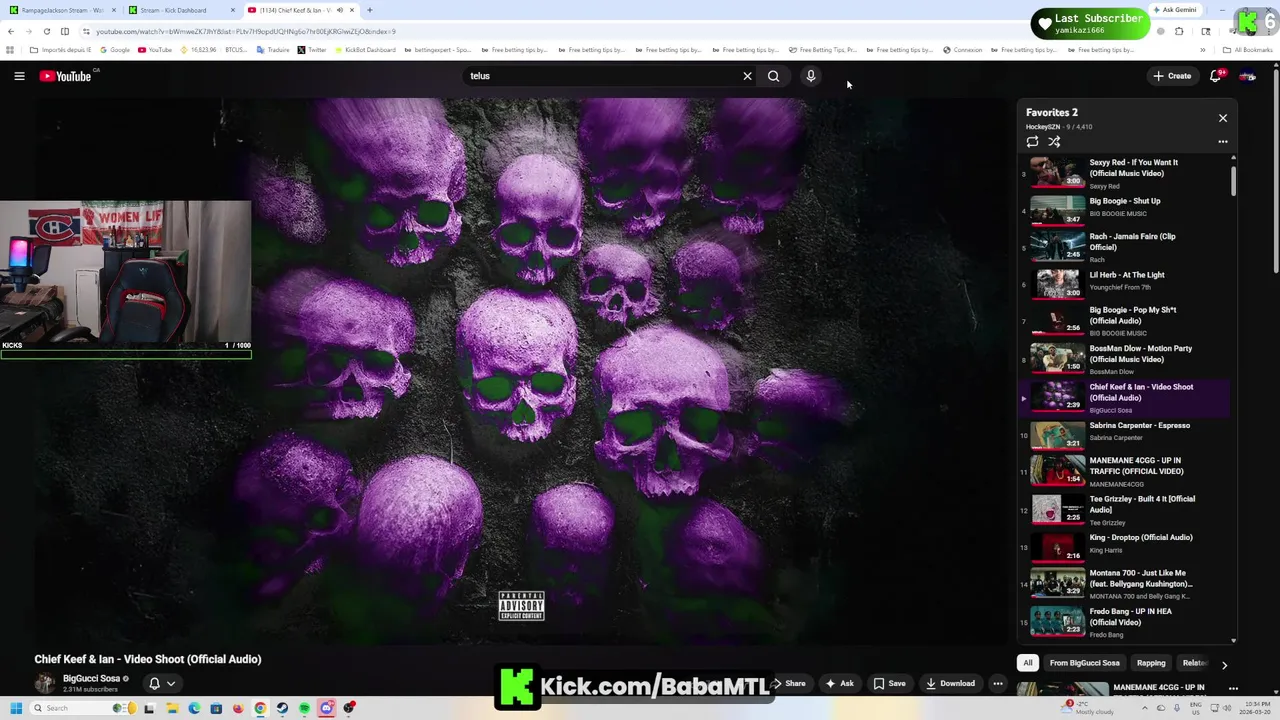Click the Download button
The width and height of the screenshot is (1280, 720).
(x=950, y=684)
